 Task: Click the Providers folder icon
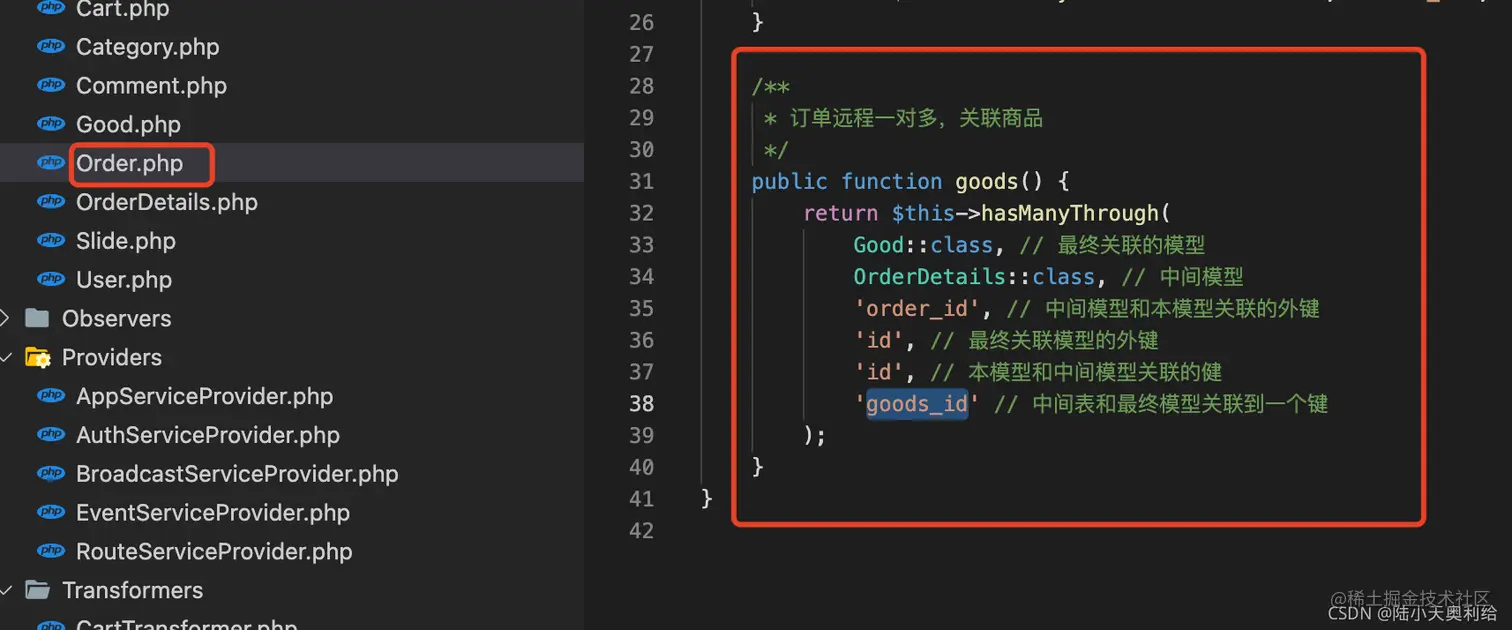coord(37,357)
